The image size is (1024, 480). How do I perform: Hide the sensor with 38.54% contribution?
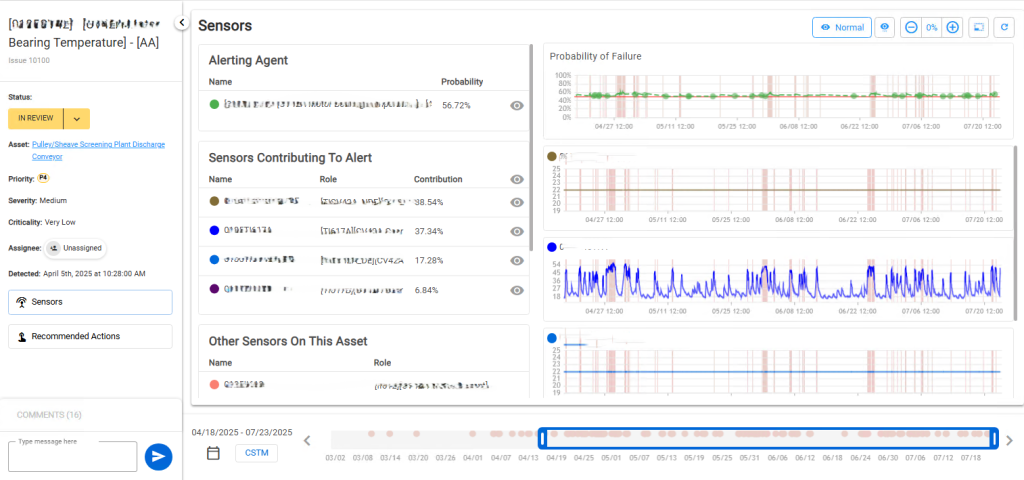click(517, 202)
